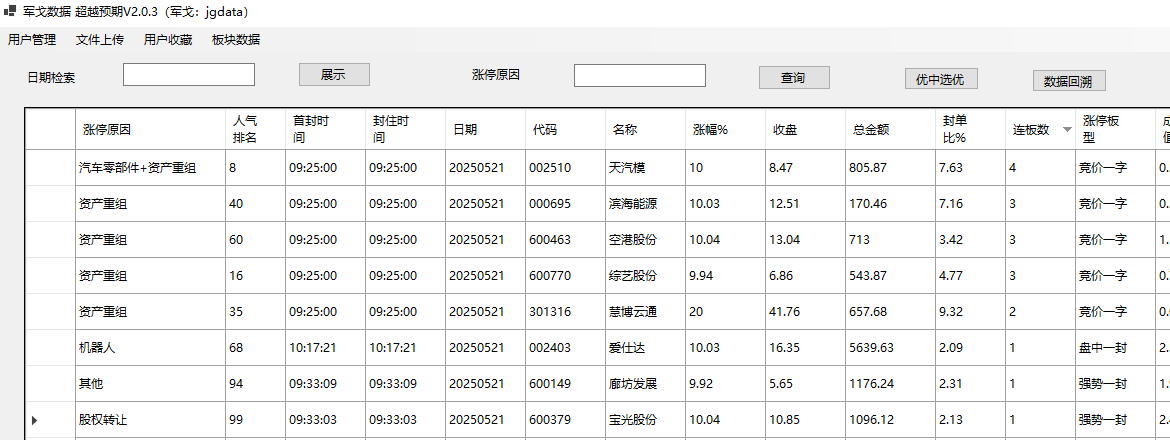Focus the 日期检索 input field

189,75
